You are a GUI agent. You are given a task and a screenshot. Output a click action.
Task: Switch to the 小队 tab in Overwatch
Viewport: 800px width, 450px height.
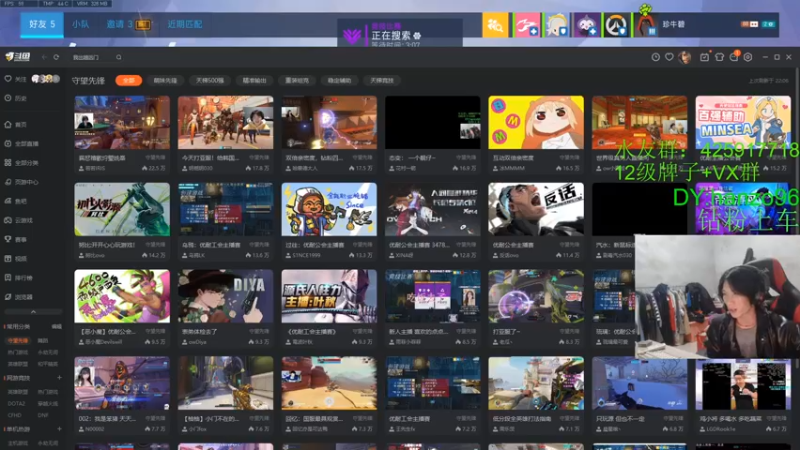point(81,24)
